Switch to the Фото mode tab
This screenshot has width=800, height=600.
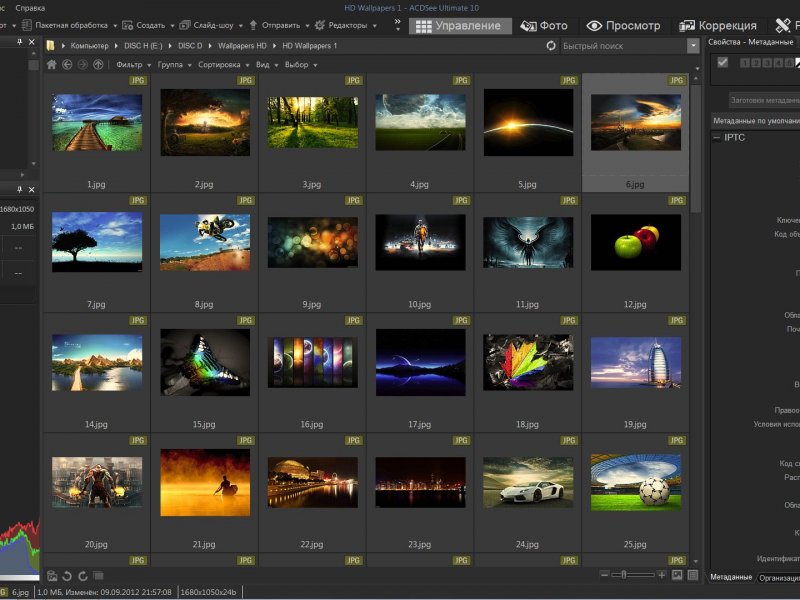(x=544, y=26)
